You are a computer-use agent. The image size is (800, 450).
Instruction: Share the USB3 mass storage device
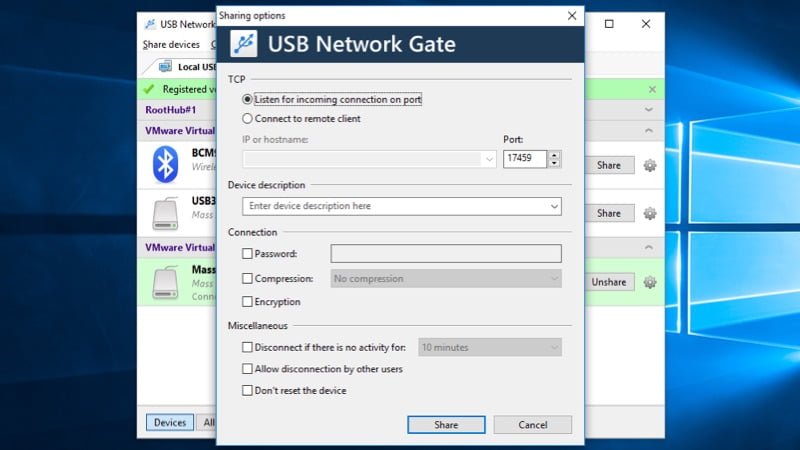(609, 213)
